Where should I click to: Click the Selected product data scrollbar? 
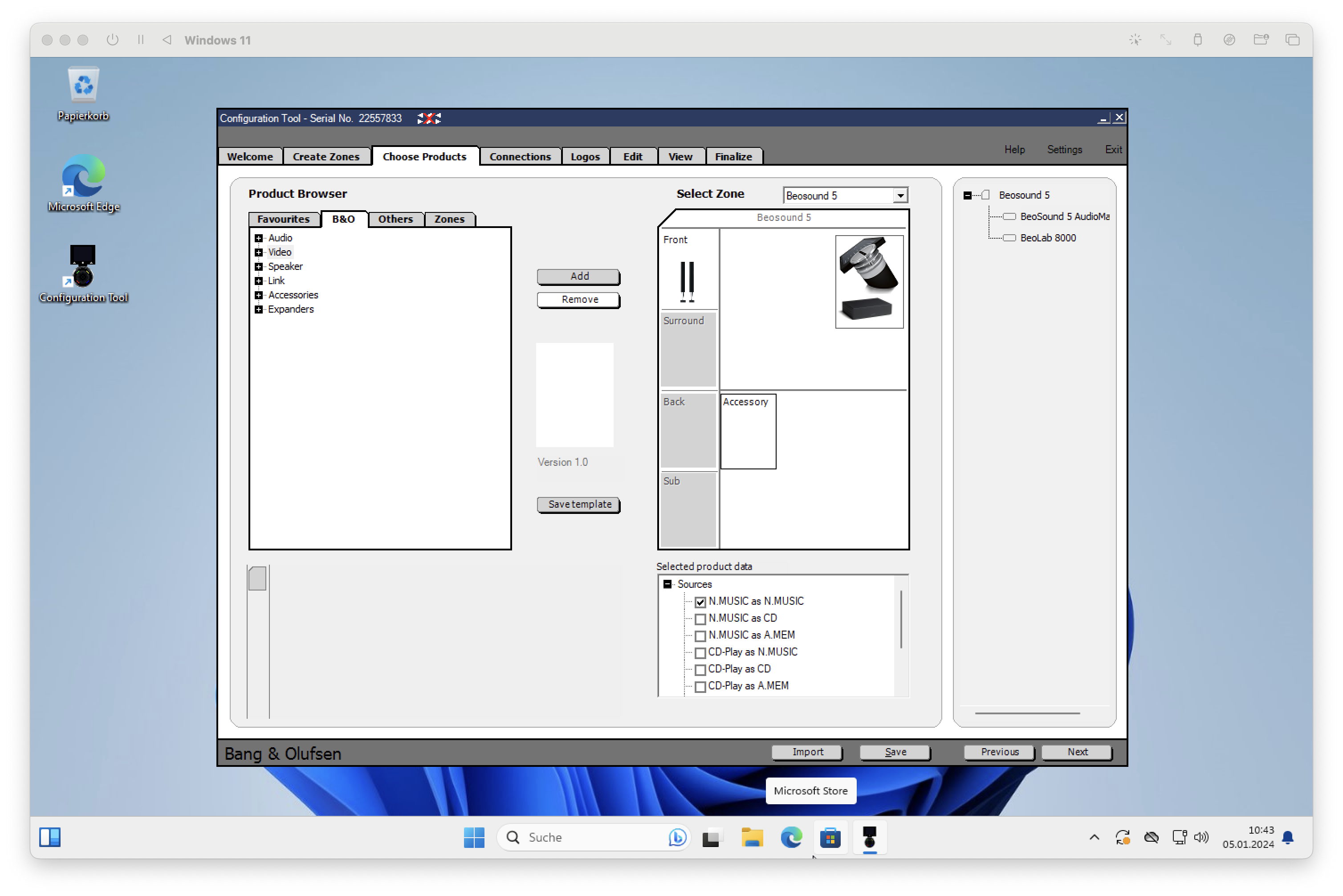click(901, 619)
